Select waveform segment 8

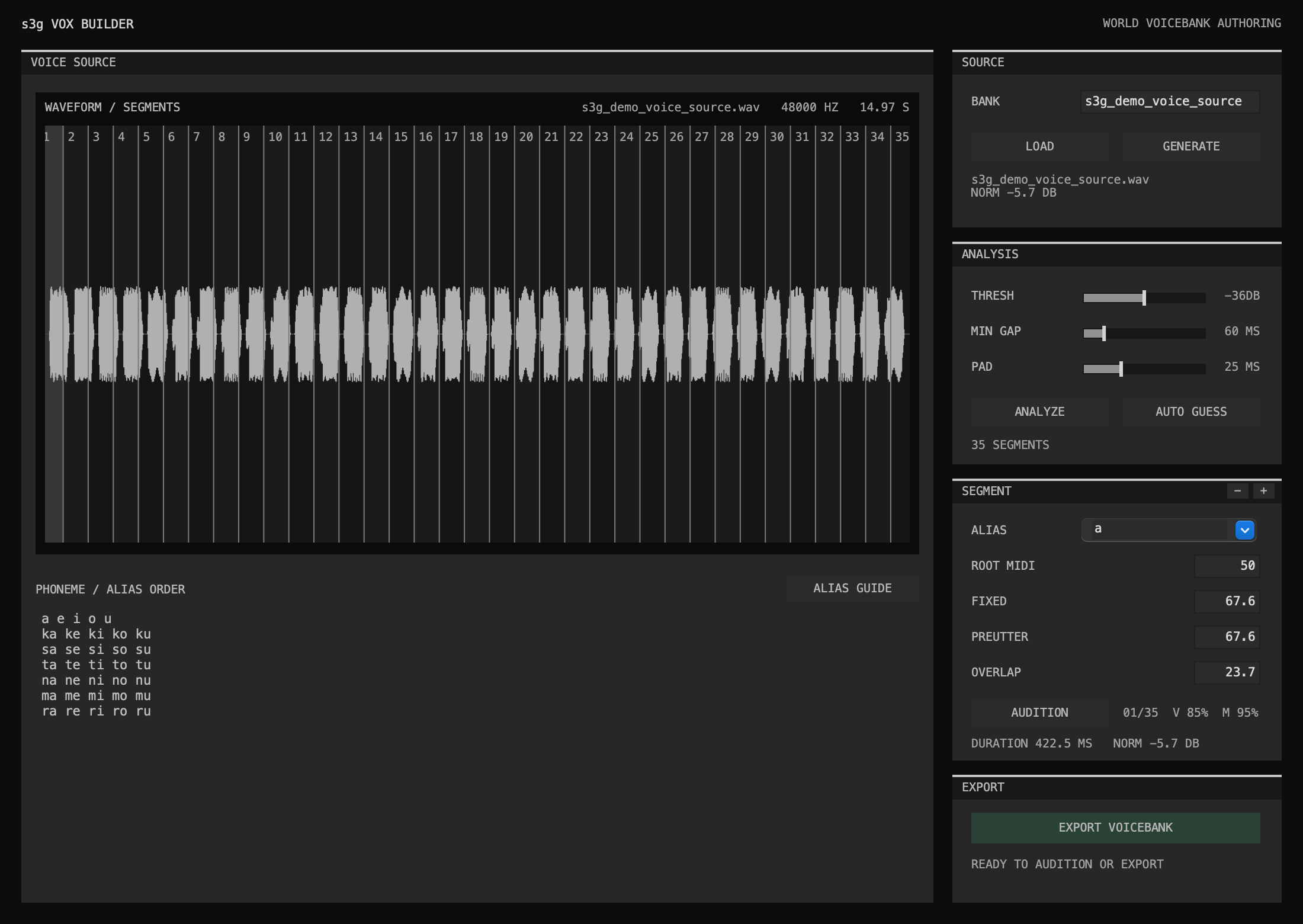226,334
